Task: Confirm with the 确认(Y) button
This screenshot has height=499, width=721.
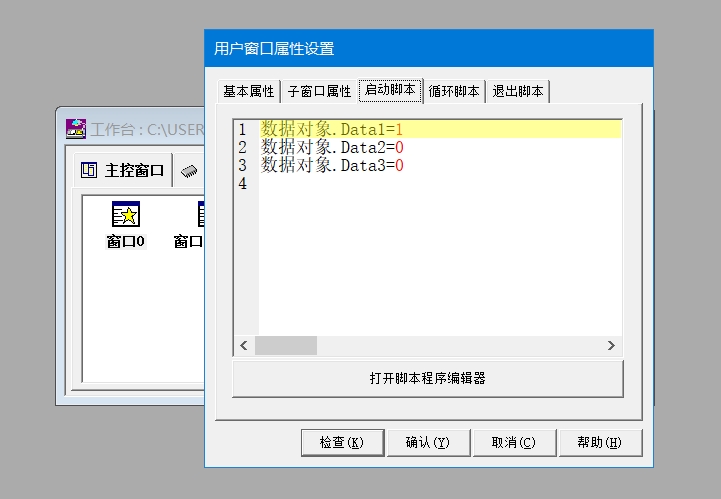Action: 427,443
